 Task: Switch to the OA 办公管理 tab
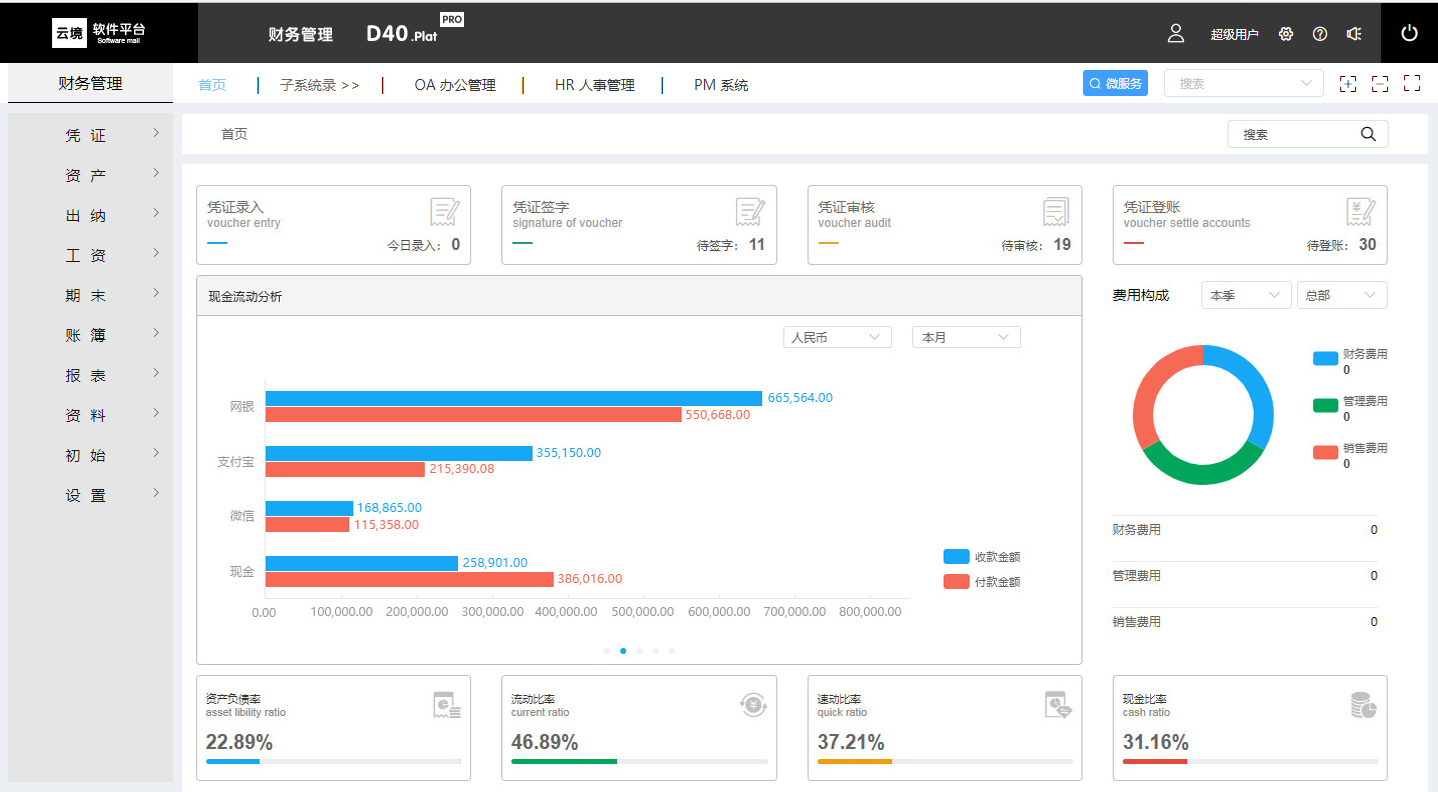(x=454, y=85)
